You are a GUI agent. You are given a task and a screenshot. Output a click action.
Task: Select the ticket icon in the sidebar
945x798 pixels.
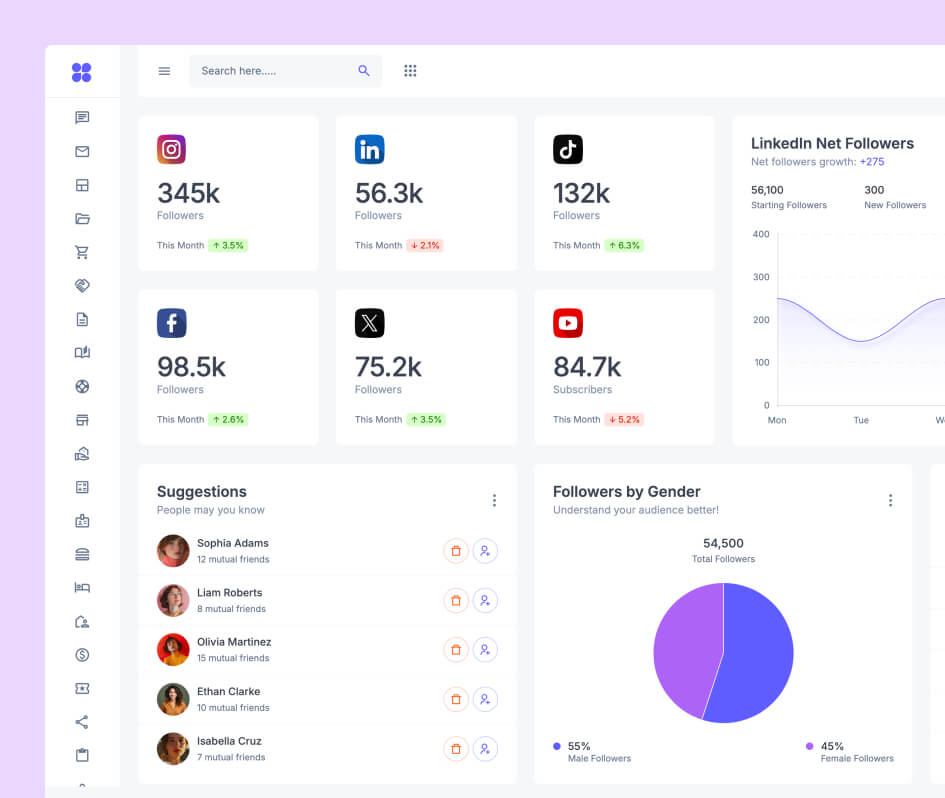click(82, 688)
